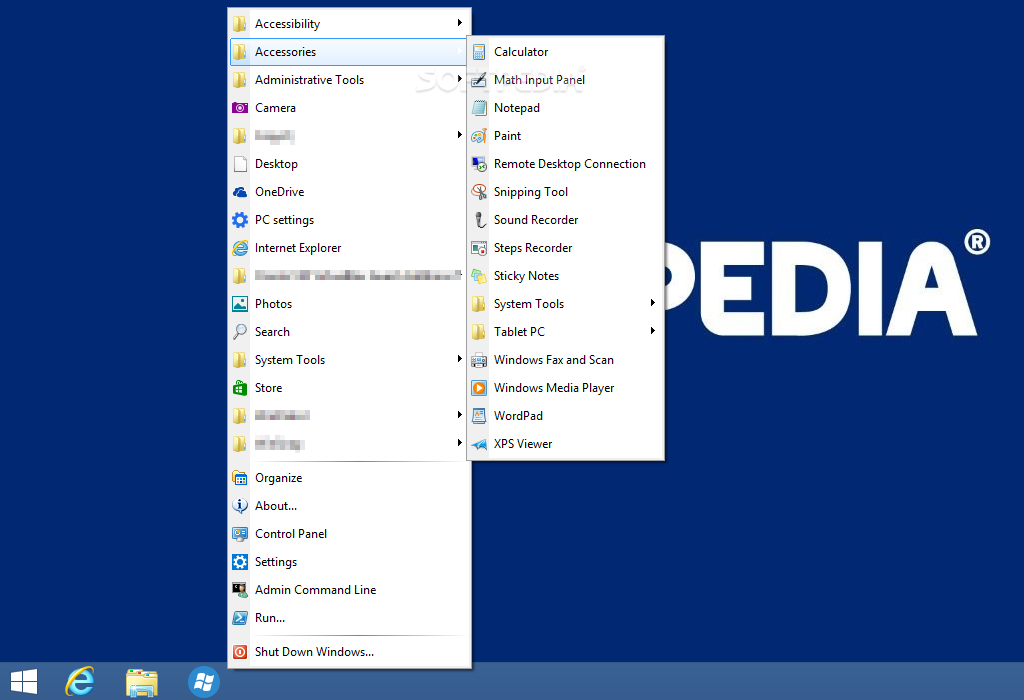Viewport: 1024px width, 700px height.
Task: Open XPS Viewer text entry
Action: (x=522, y=444)
